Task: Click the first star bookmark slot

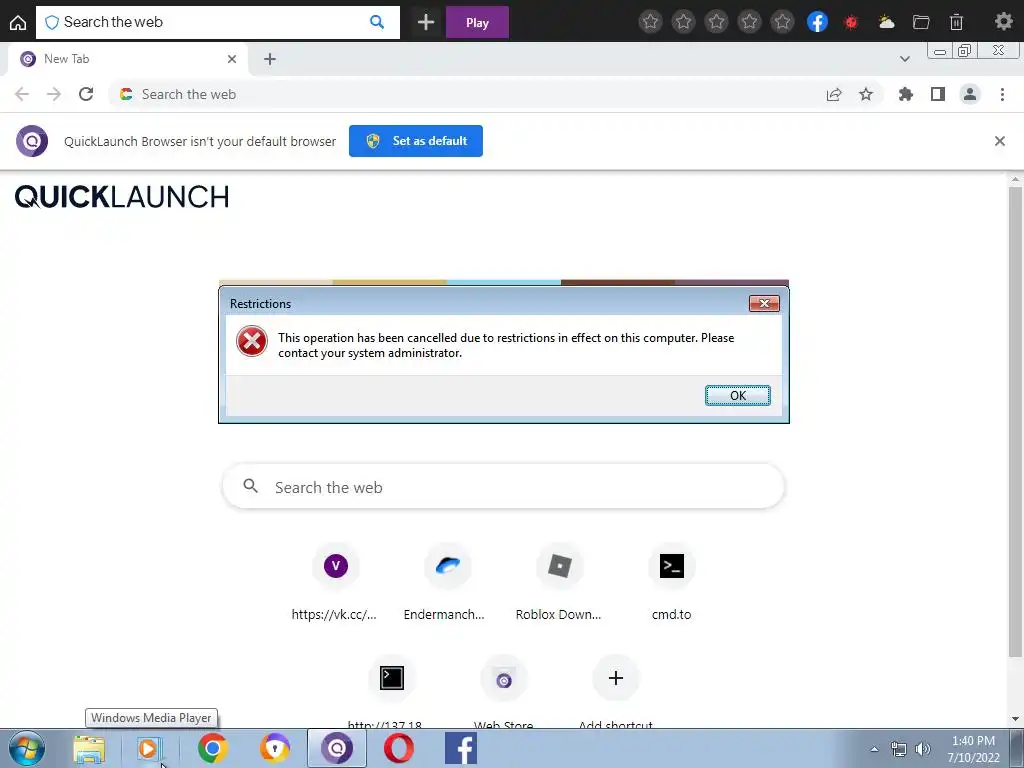Action: click(650, 22)
